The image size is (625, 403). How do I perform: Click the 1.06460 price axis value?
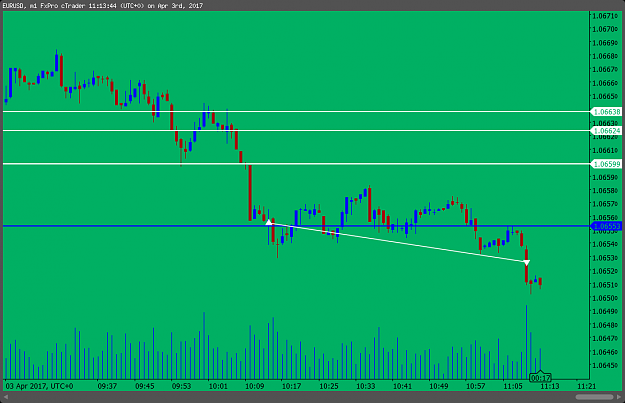pyautogui.click(x=605, y=352)
